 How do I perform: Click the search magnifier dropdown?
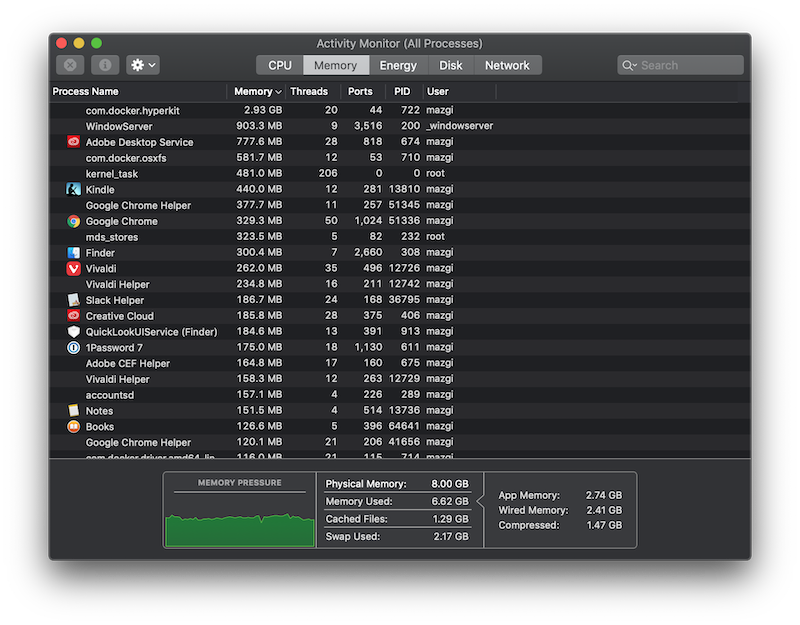pos(630,65)
